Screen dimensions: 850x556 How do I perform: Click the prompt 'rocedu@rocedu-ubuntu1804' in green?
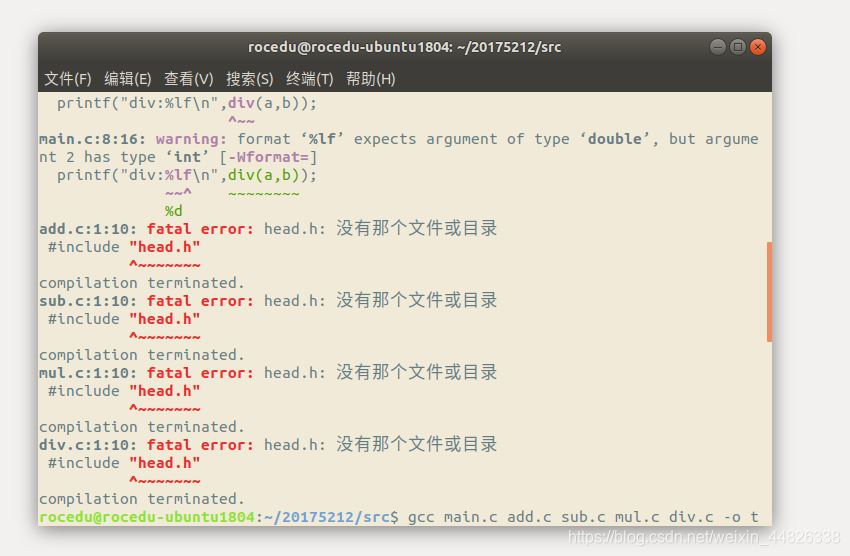[x=146, y=517]
